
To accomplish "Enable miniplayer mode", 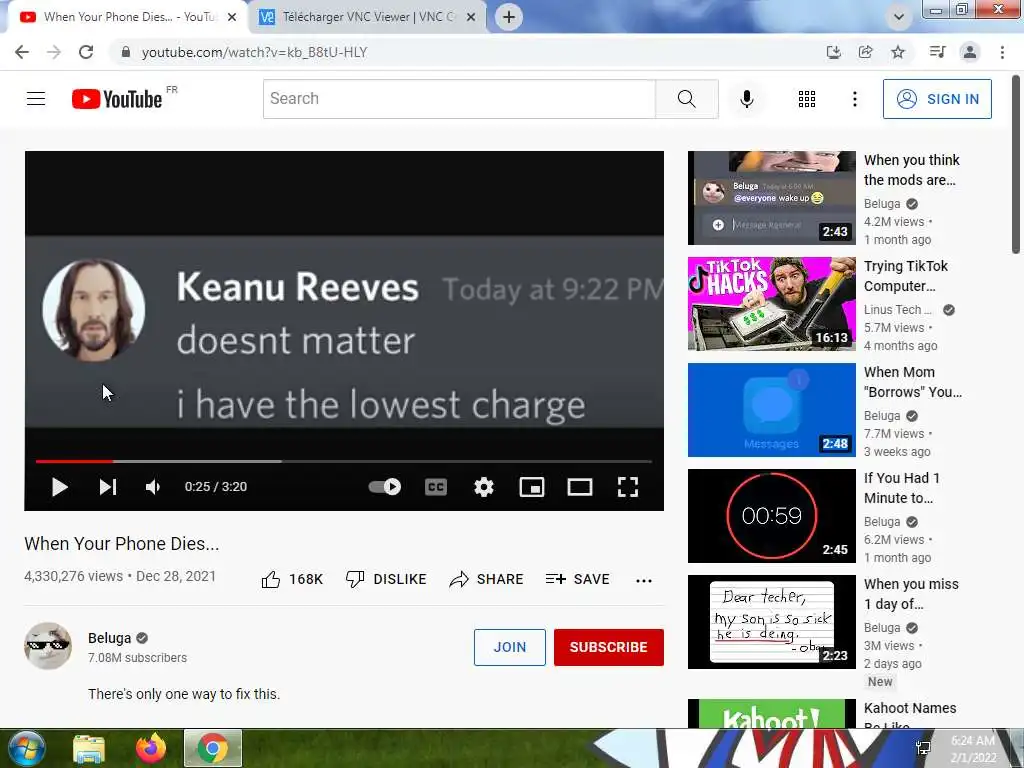I will click(532, 487).
